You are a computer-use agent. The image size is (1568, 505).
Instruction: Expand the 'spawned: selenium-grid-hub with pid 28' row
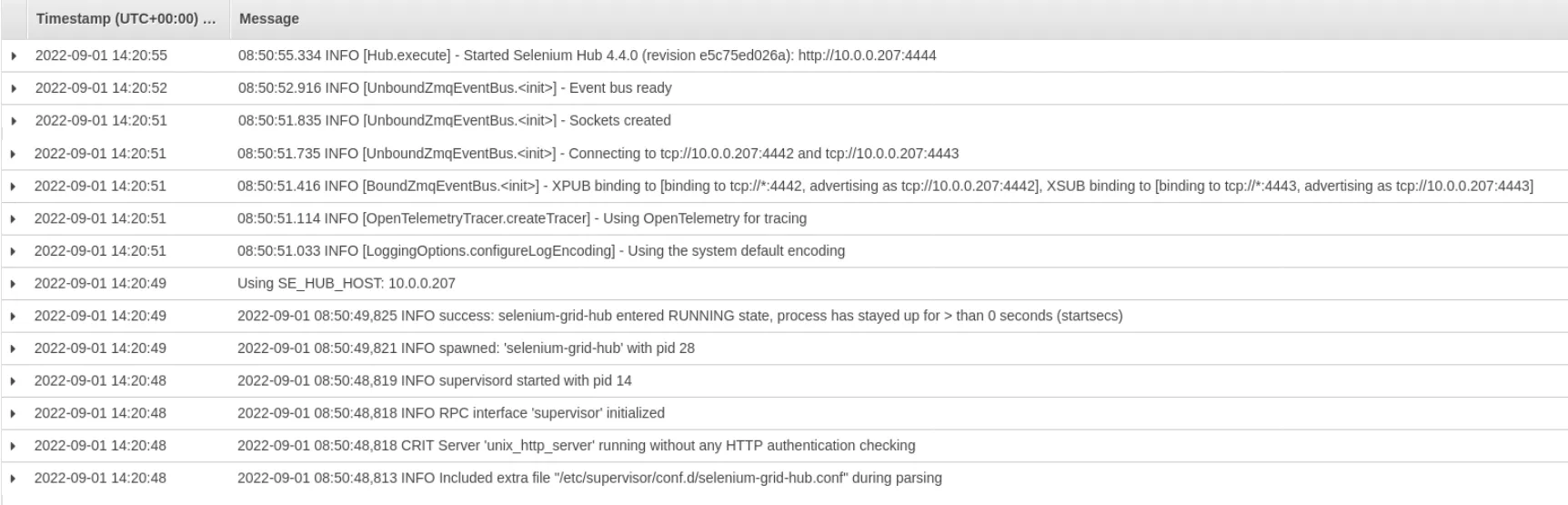pyautogui.click(x=14, y=348)
